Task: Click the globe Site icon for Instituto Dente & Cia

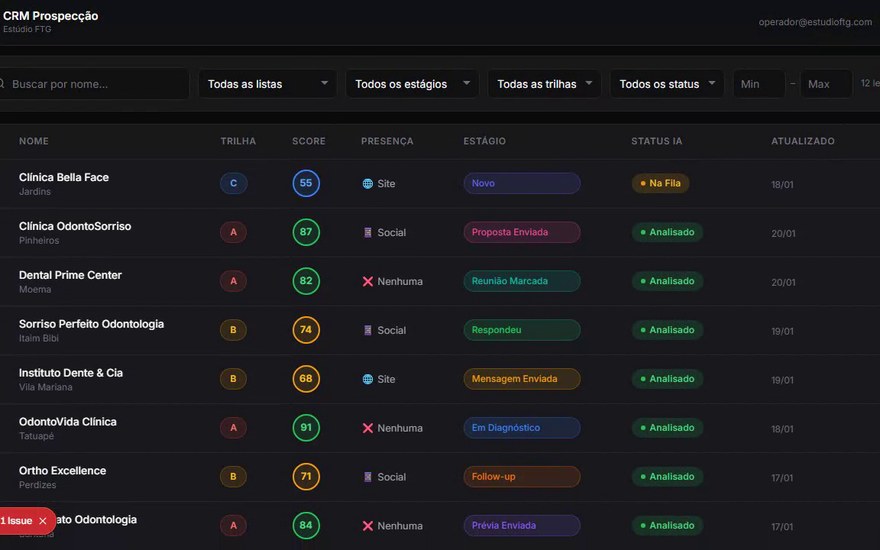Action: (x=368, y=379)
